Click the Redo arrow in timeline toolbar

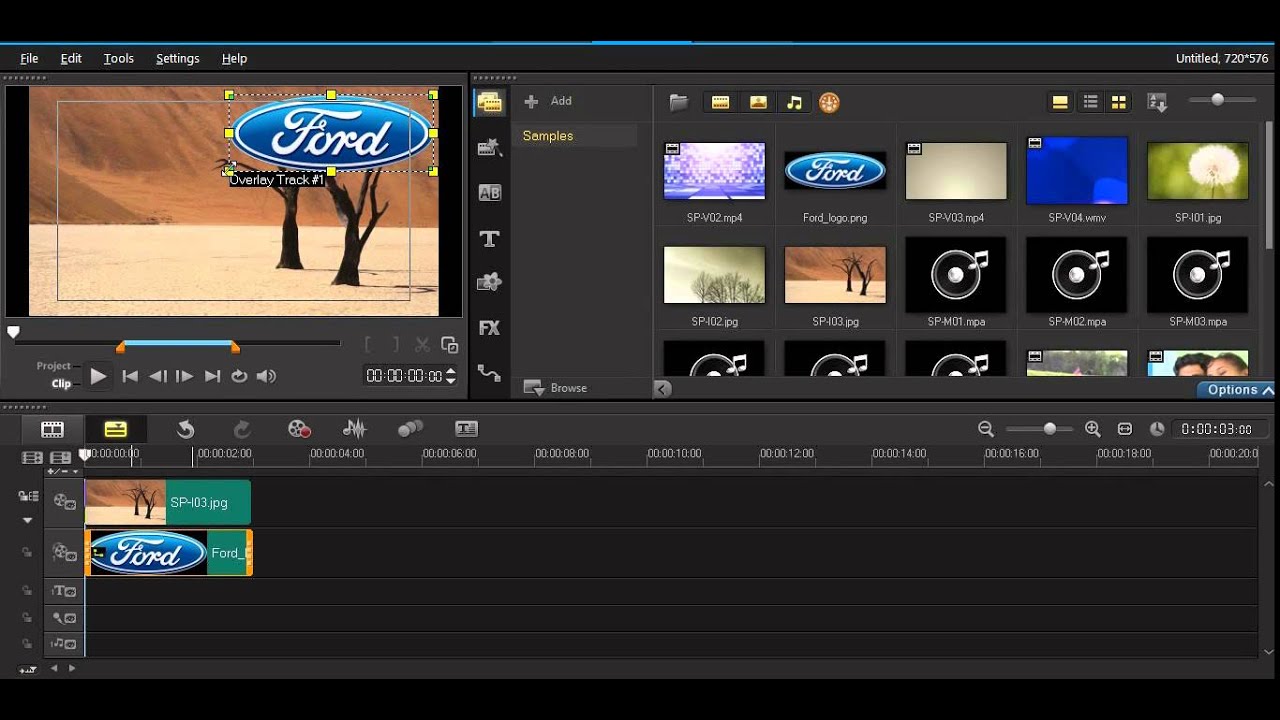(x=242, y=429)
